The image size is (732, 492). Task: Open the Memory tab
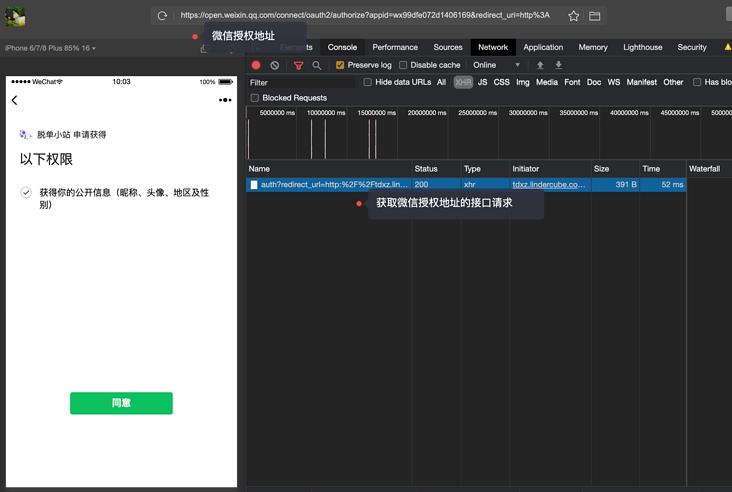[593, 47]
